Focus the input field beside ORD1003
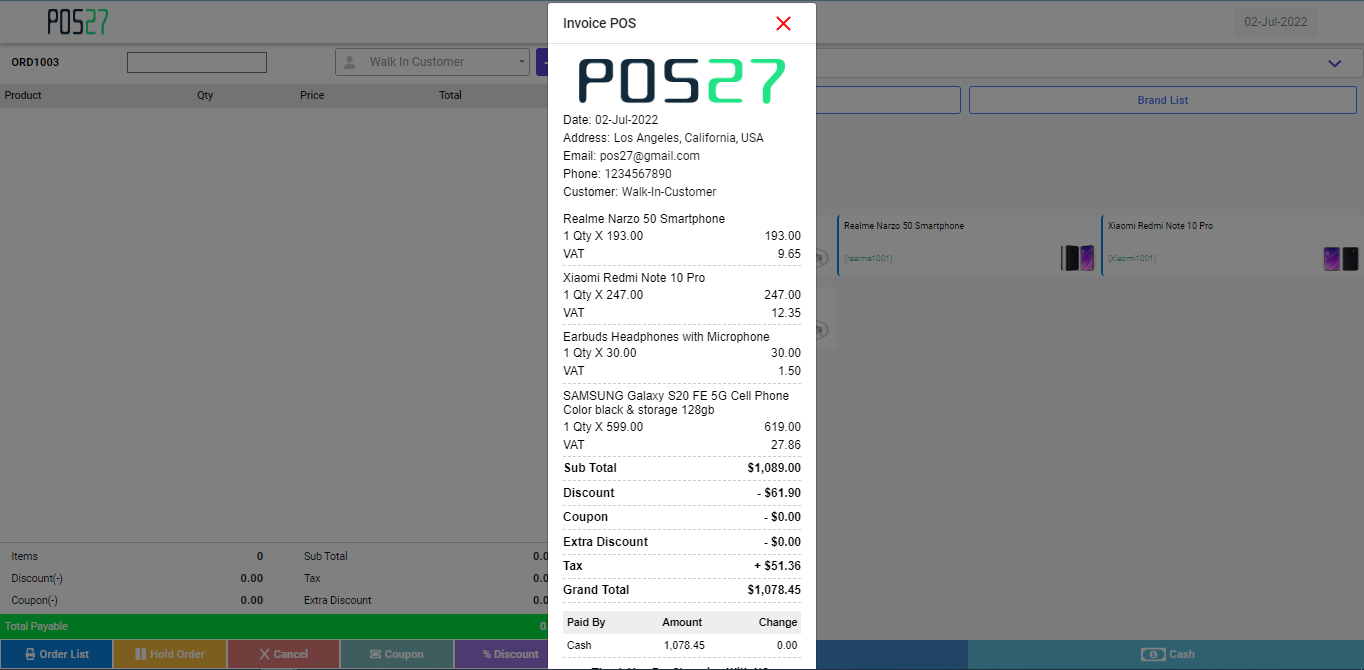Image resolution: width=1364 pixels, height=670 pixels. [x=197, y=62]
